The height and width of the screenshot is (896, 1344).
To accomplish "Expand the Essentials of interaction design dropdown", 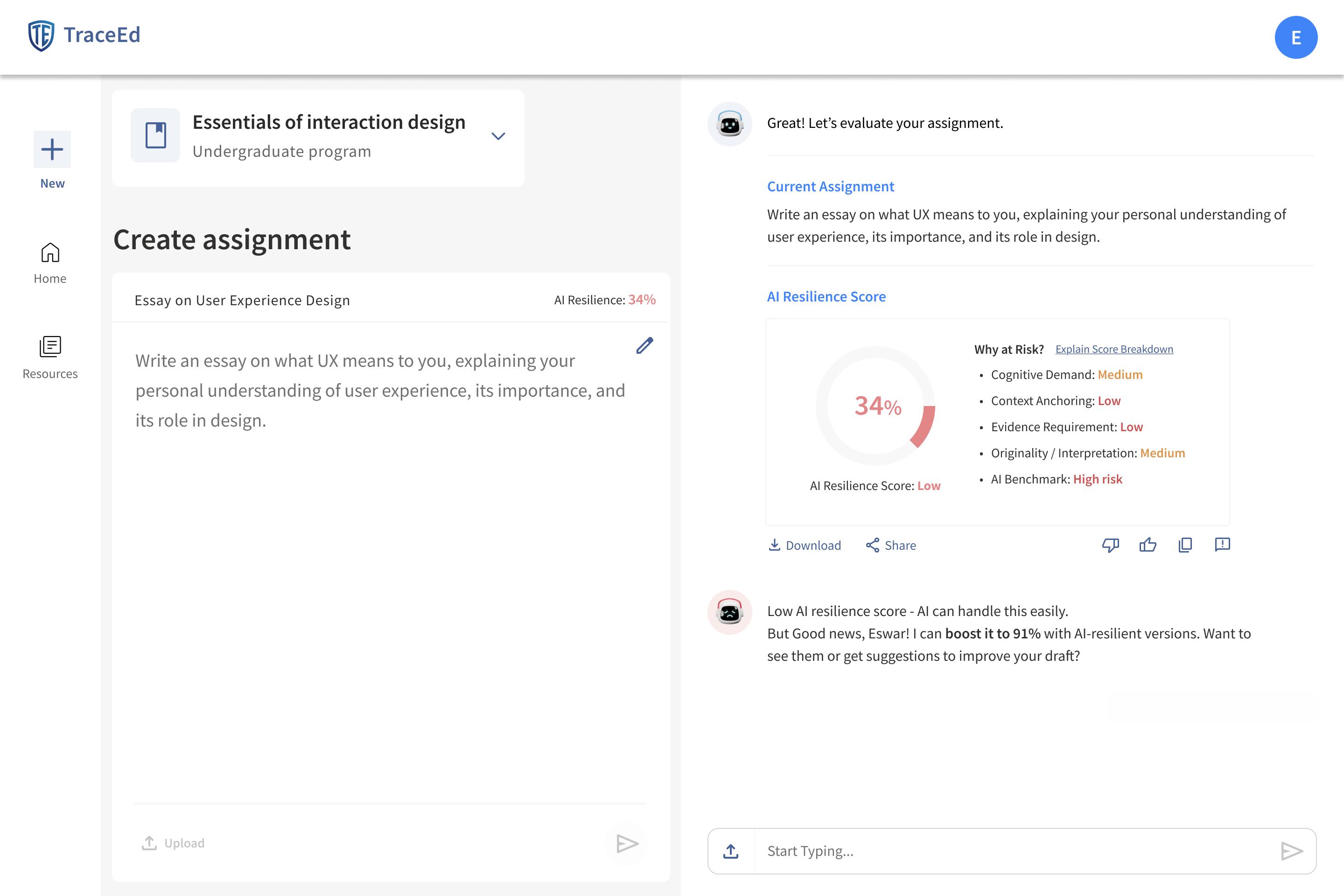I will coord(498,136).
